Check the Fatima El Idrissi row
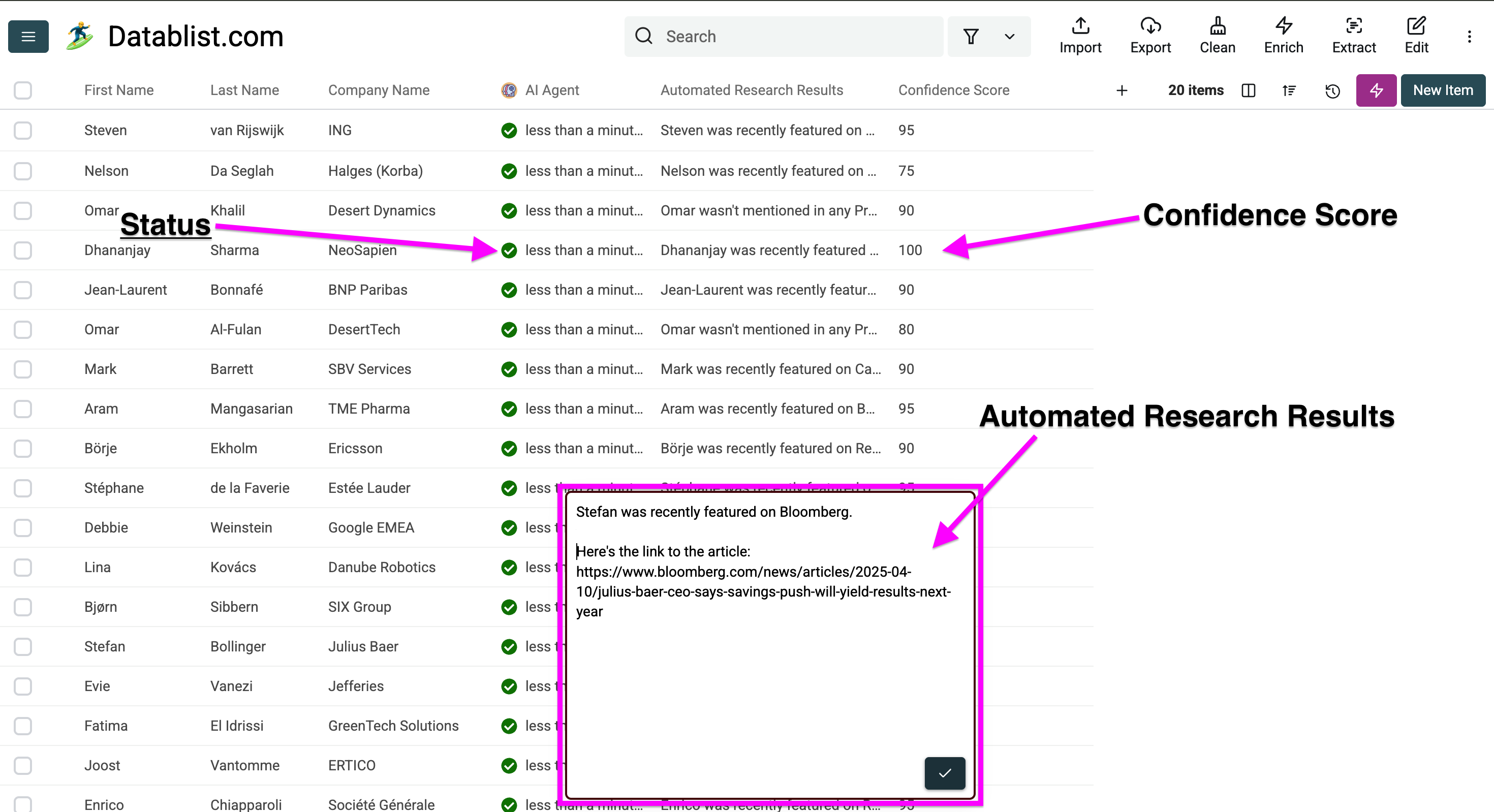Viewport: 1494px width, 812px height. tap(23, 726)
